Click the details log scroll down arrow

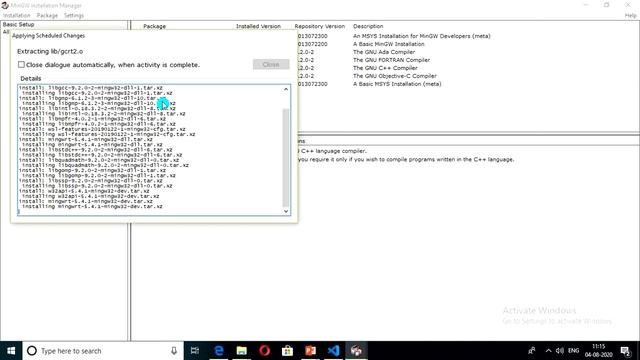tap(286, 211)
